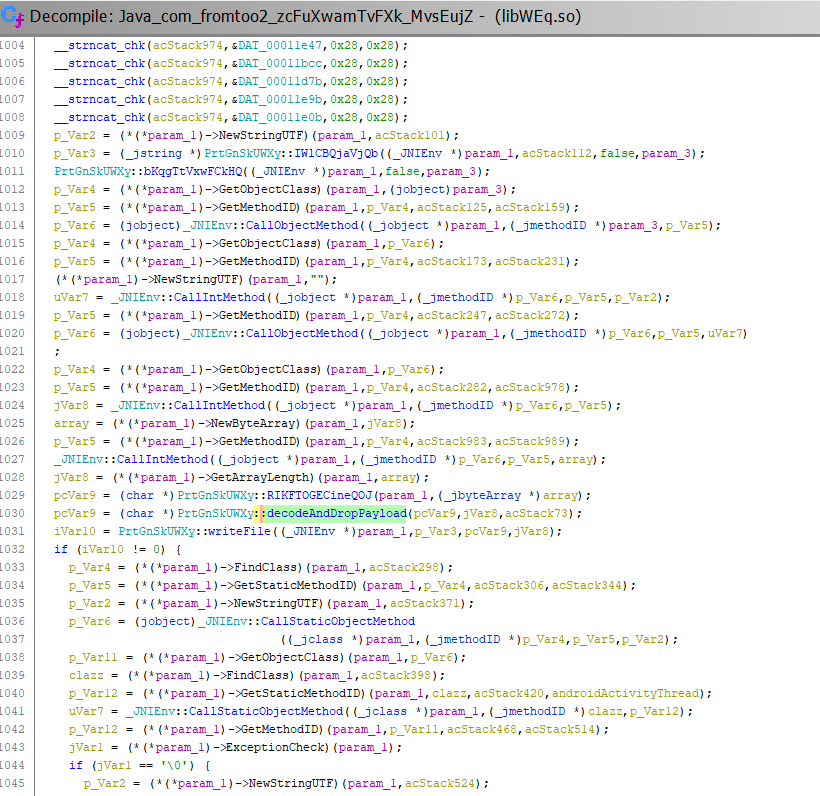Viewport: 820px width, 796px height.
Task: Click the array variable on line 1025
Action: [x=71, y=424]
